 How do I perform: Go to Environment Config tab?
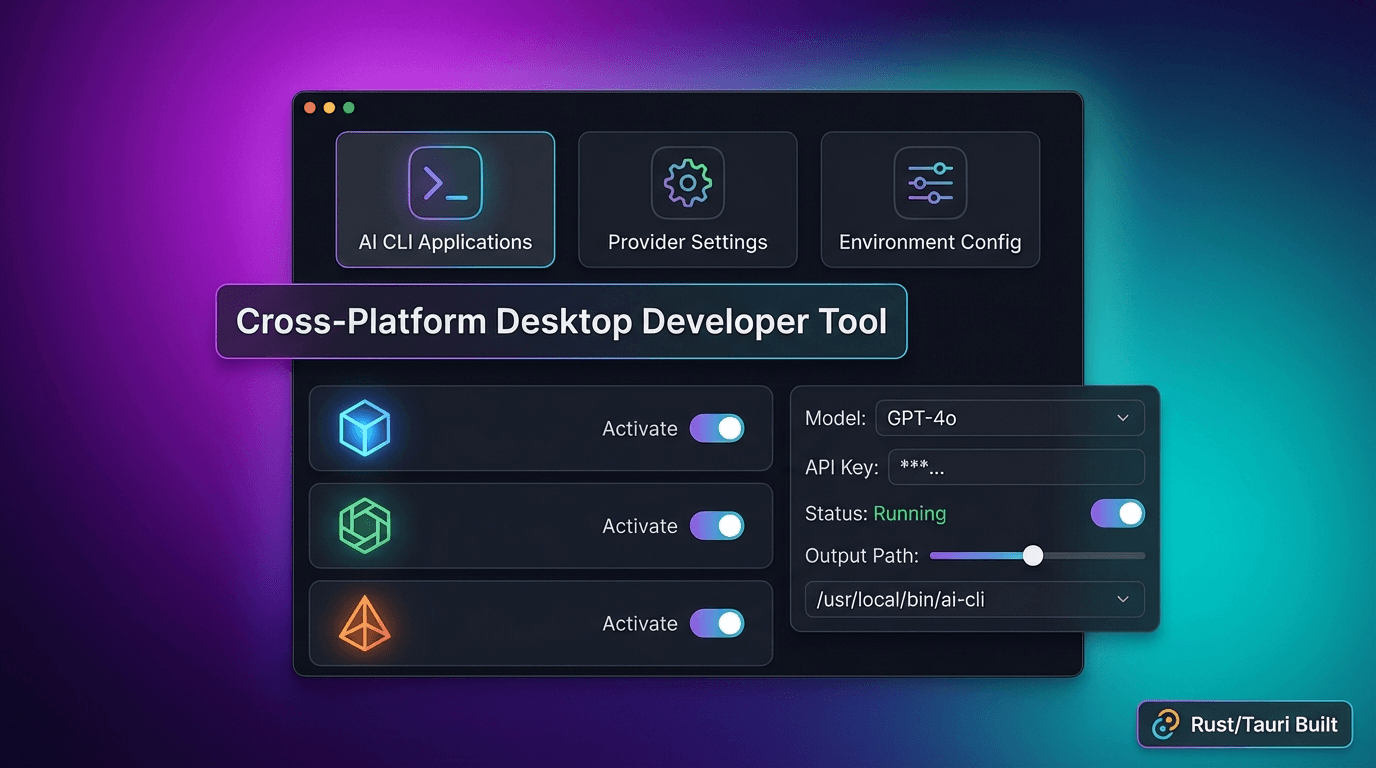[x=930, y=200]
